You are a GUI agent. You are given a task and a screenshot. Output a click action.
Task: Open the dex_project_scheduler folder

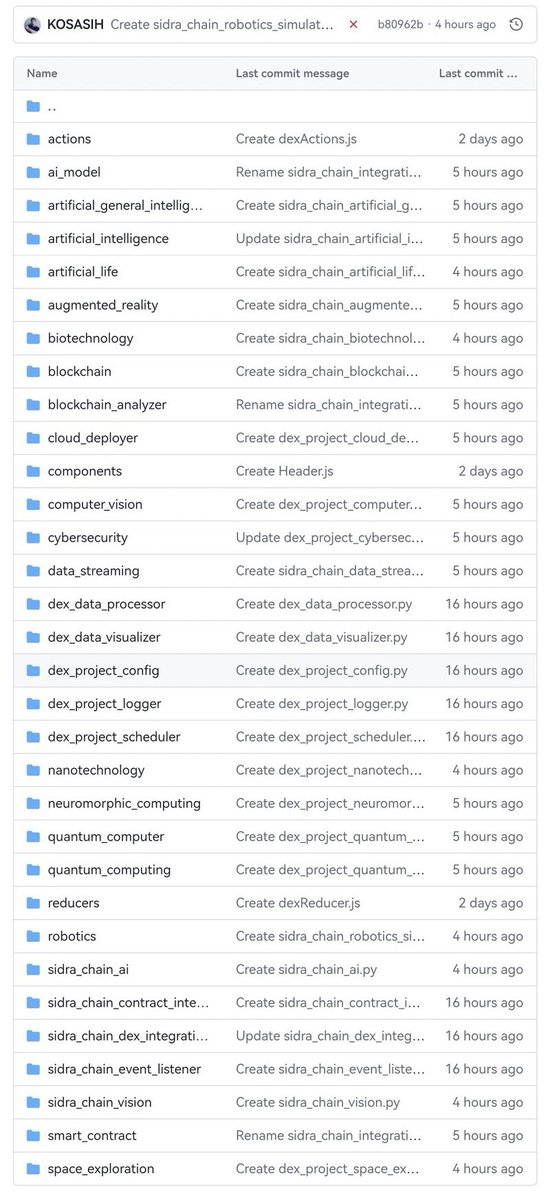pyautogui.click(x=114, y=737)
